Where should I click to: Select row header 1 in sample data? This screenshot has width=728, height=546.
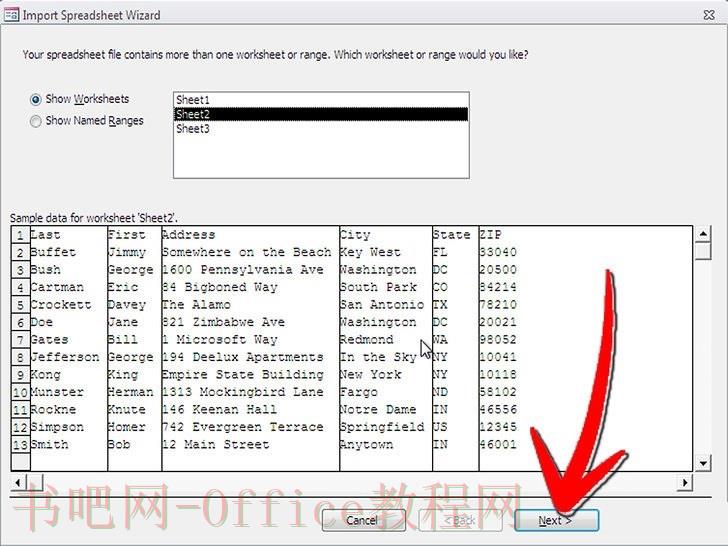pos(20,235)
